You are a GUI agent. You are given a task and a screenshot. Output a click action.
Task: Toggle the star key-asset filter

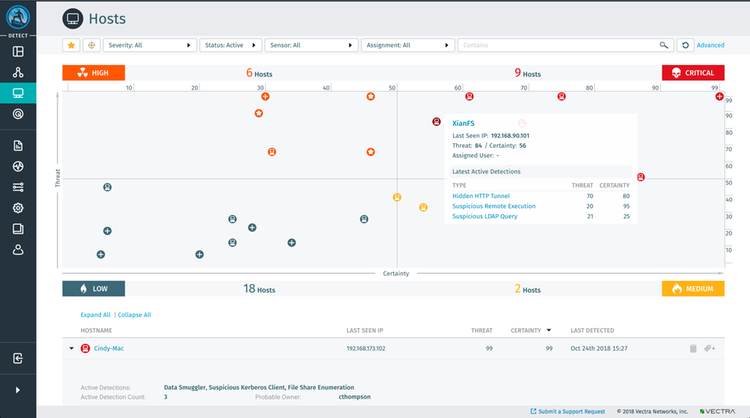click(71, 45)
